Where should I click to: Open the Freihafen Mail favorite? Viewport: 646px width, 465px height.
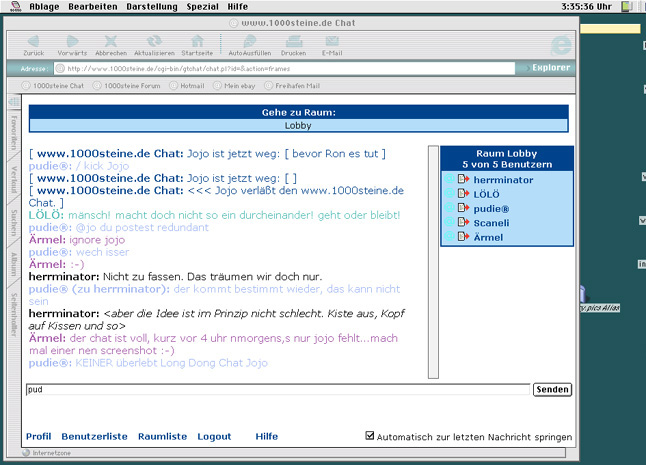pos(293,86)
